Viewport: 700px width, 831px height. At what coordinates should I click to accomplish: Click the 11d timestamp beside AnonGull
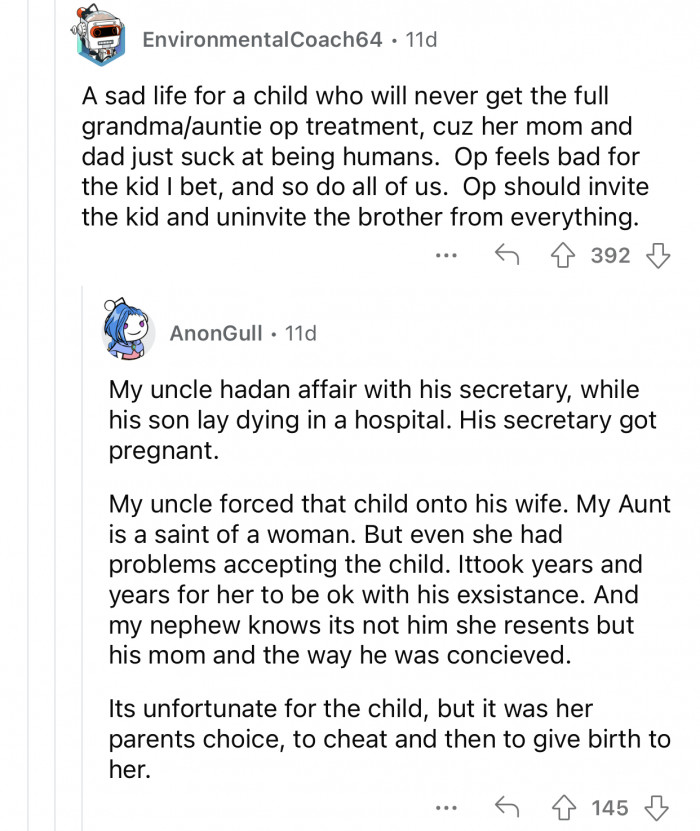300,333
